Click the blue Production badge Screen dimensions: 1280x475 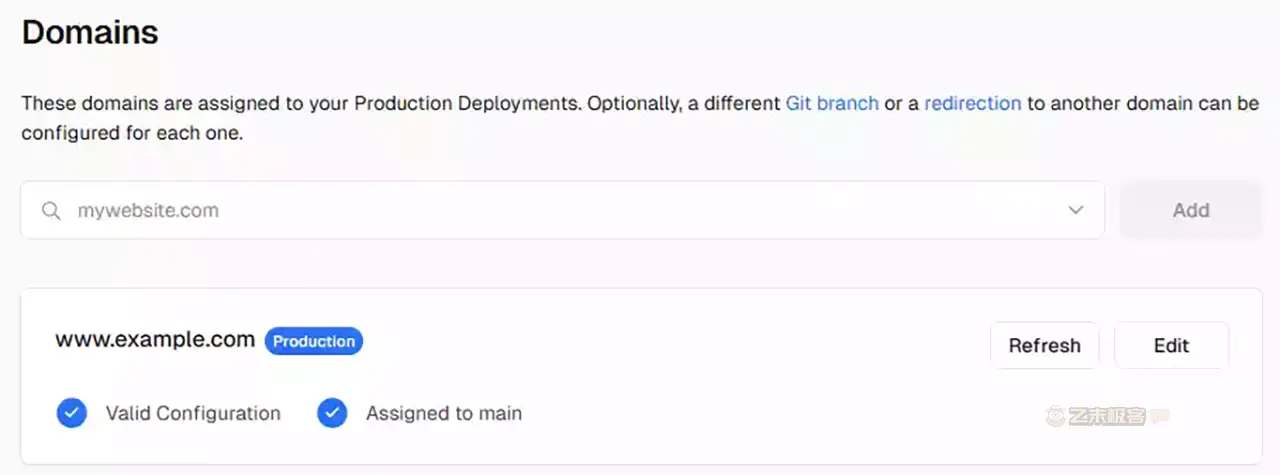point(314,341)
